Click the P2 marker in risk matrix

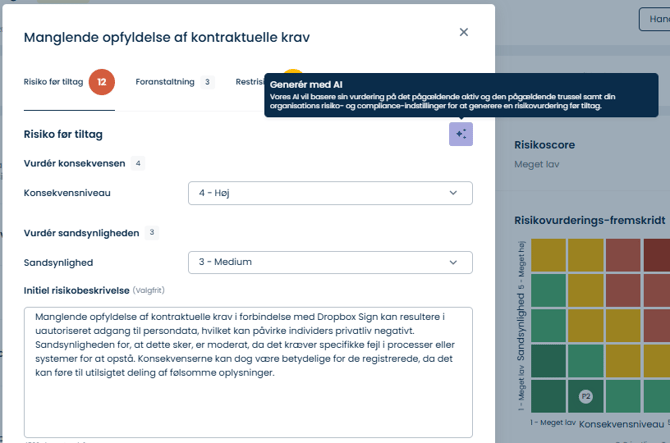pos(586,397)
